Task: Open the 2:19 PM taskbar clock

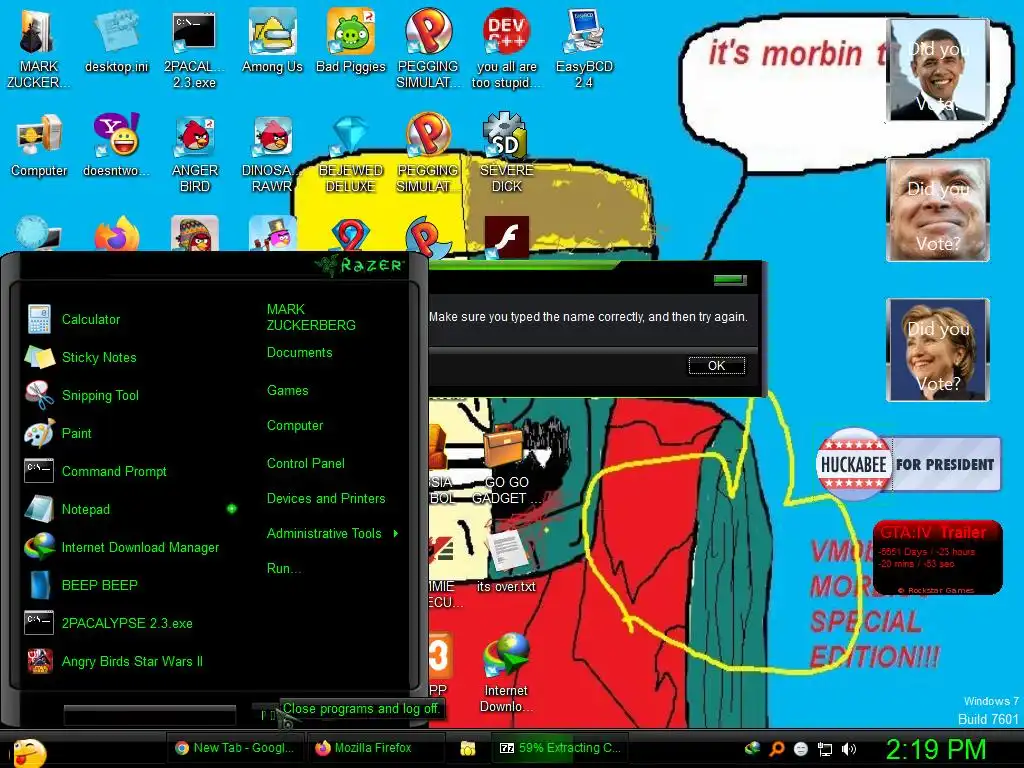Action: pos(935,750)
